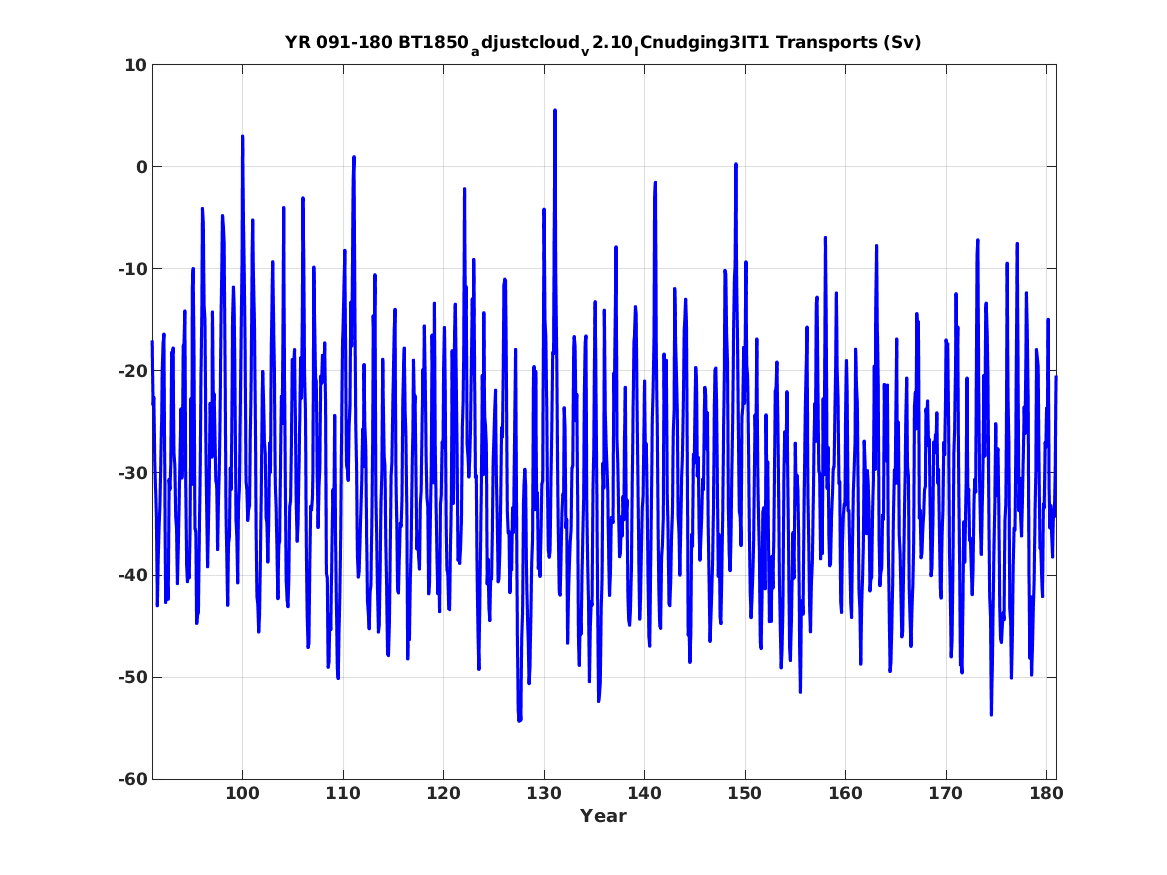Click y-axis tick label '0'
Viewport: 1167px width, 875px height.
[x=141, y=167]
